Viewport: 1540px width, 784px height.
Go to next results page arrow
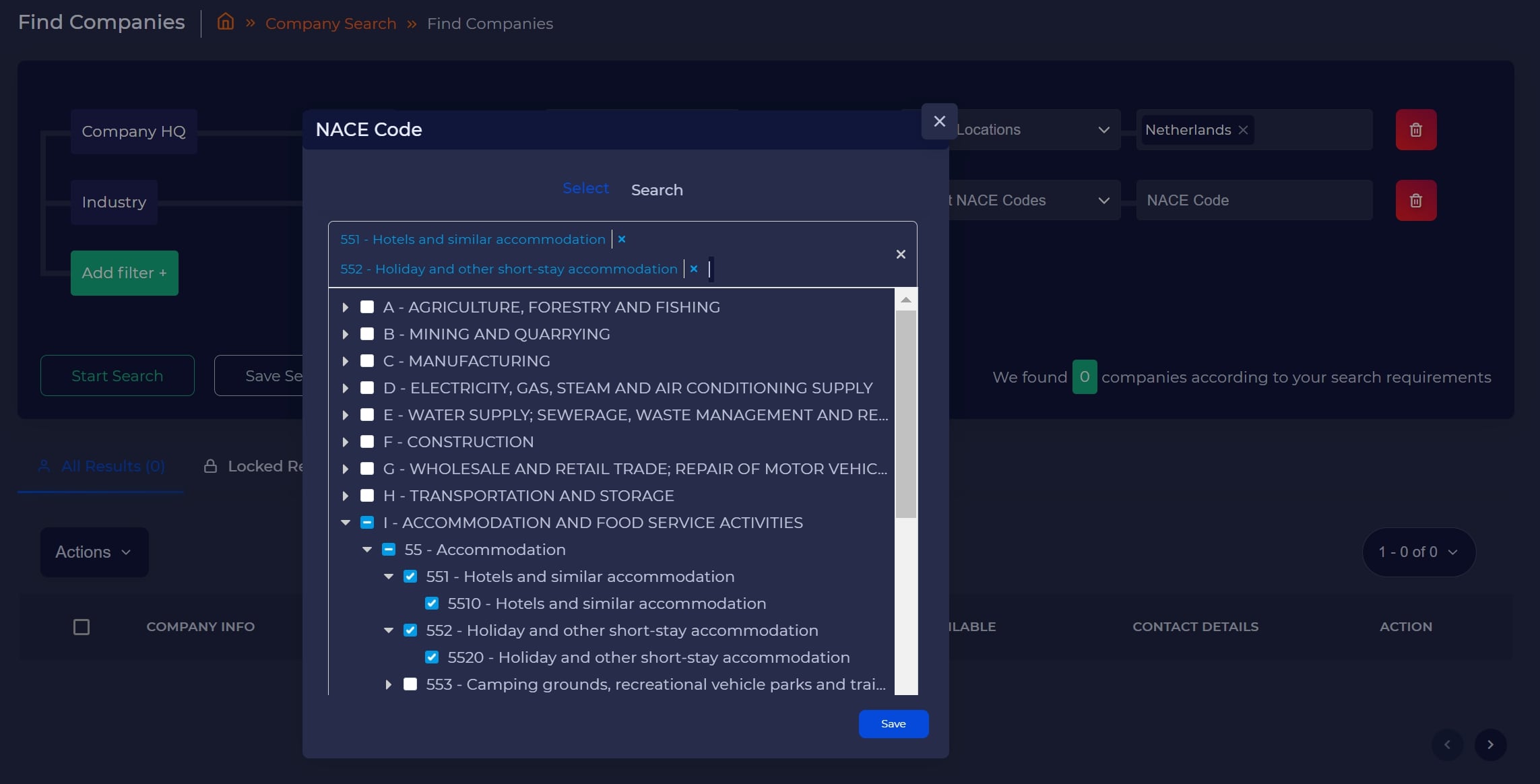click(1489, 744)
